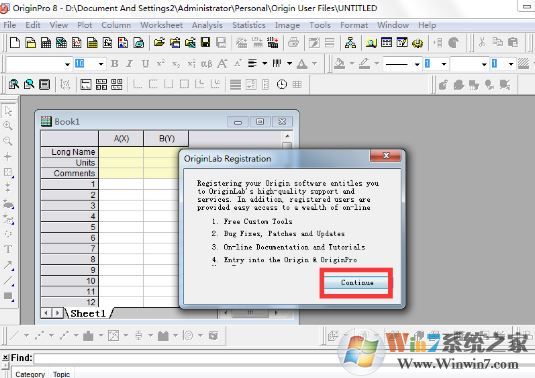The width and height of the screenshot is (535, 378).
Task: Open the fill color paint bucket picker
Action: [339, 63]
